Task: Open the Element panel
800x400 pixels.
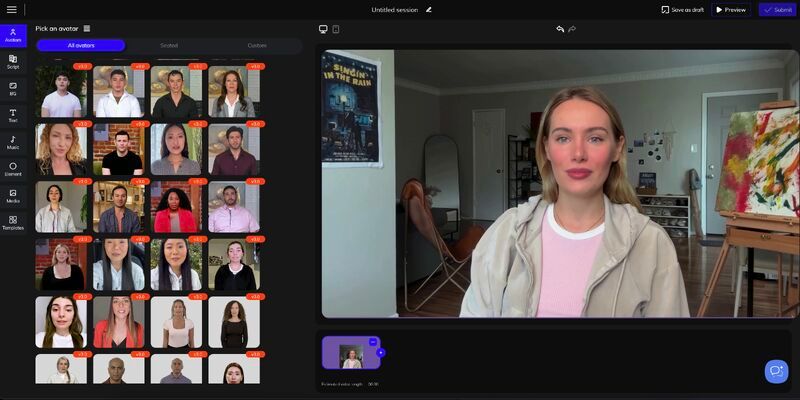Action: coord(13,169)
